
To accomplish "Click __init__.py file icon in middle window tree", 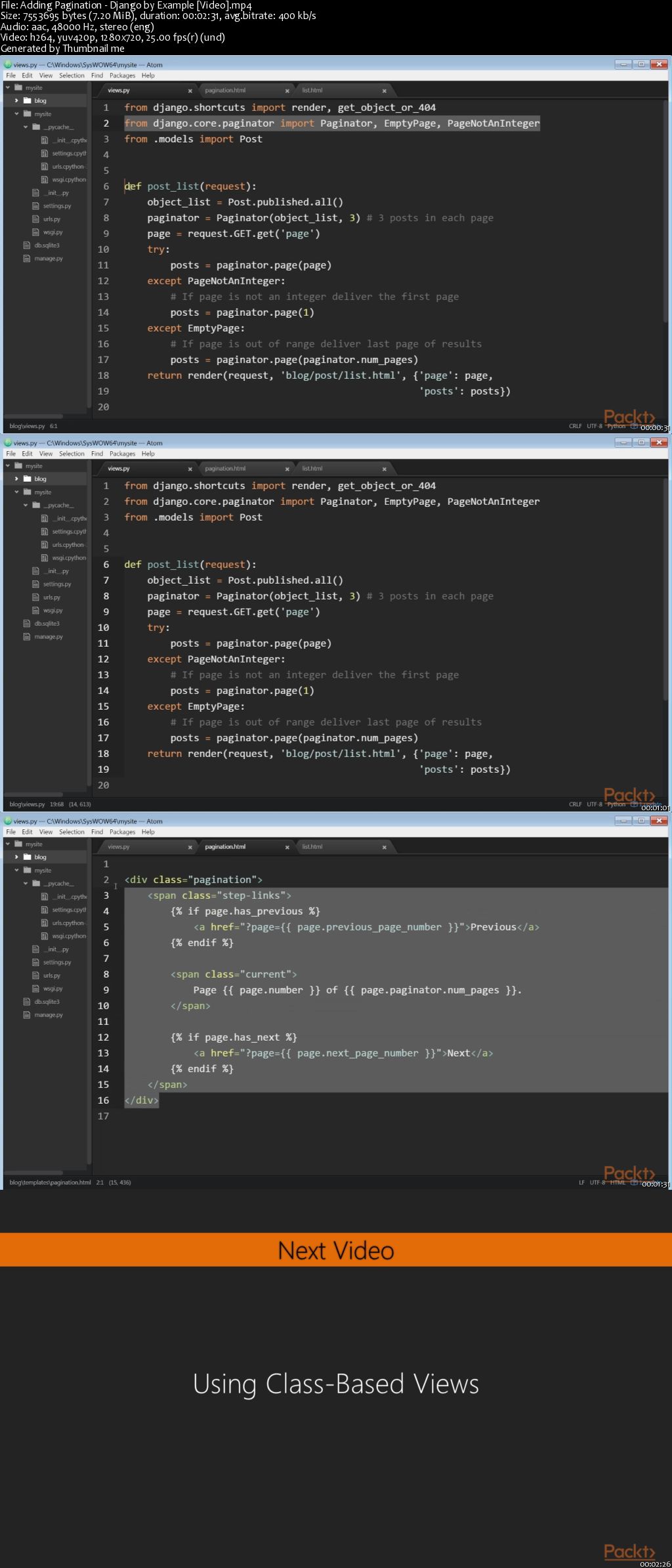I will (x=35, y=571).
